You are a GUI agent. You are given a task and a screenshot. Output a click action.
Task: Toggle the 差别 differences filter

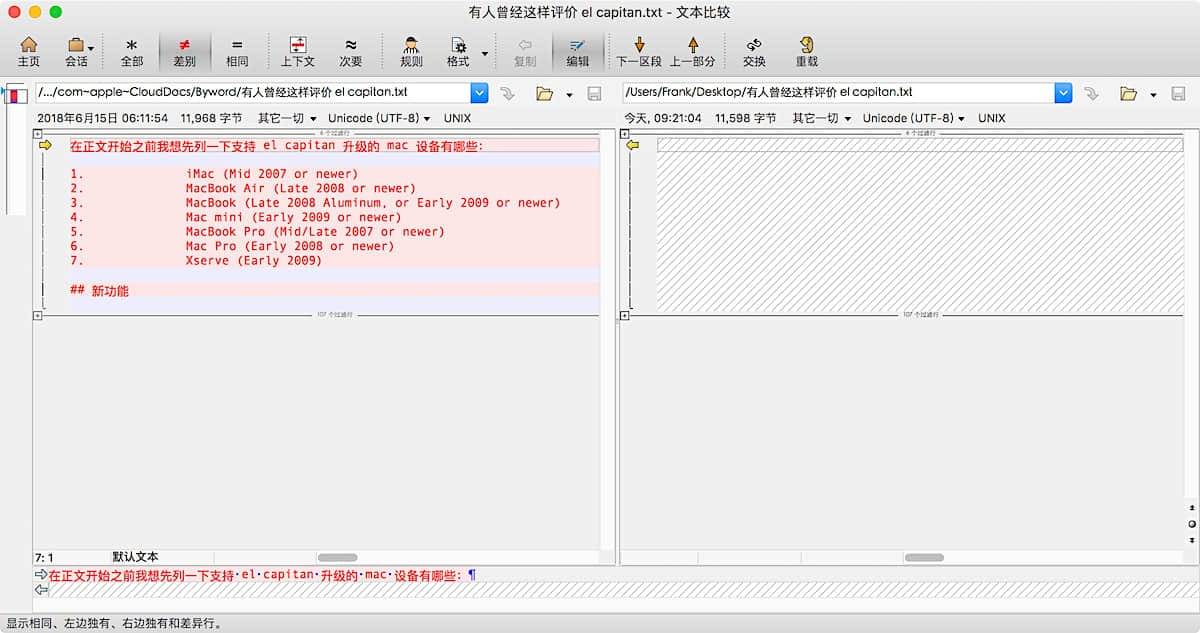(184, 52)
